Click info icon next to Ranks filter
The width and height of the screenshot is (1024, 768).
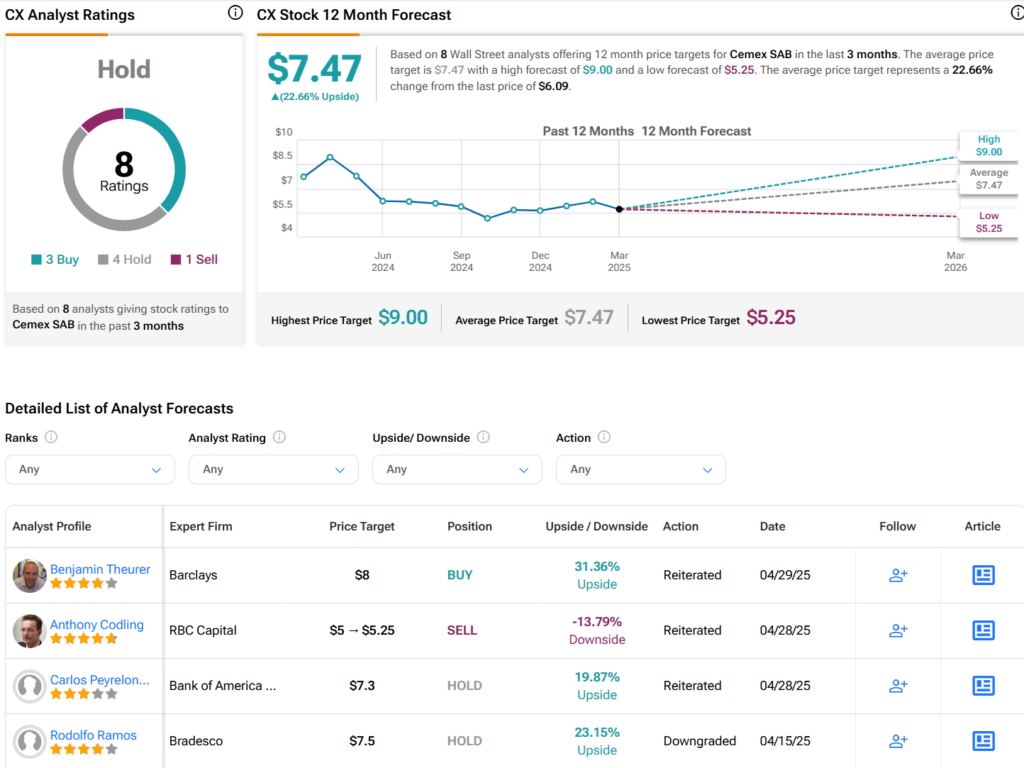[x=51, y=437]
